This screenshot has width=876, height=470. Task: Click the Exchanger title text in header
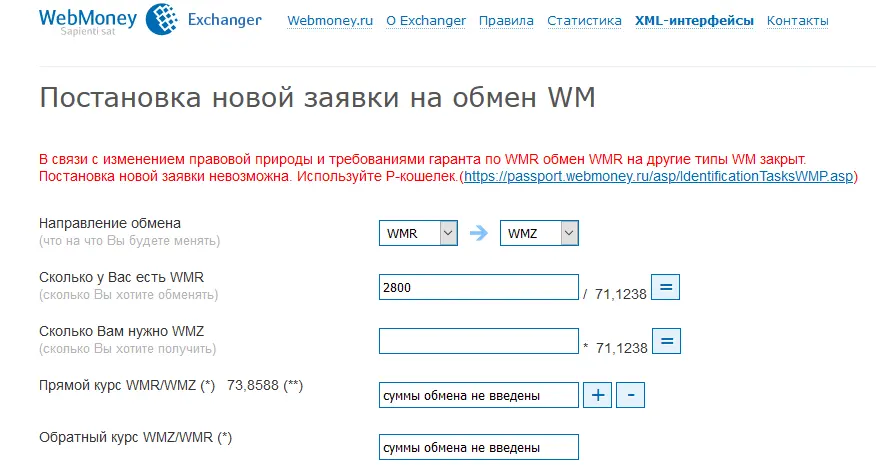[x=225, y=20]
